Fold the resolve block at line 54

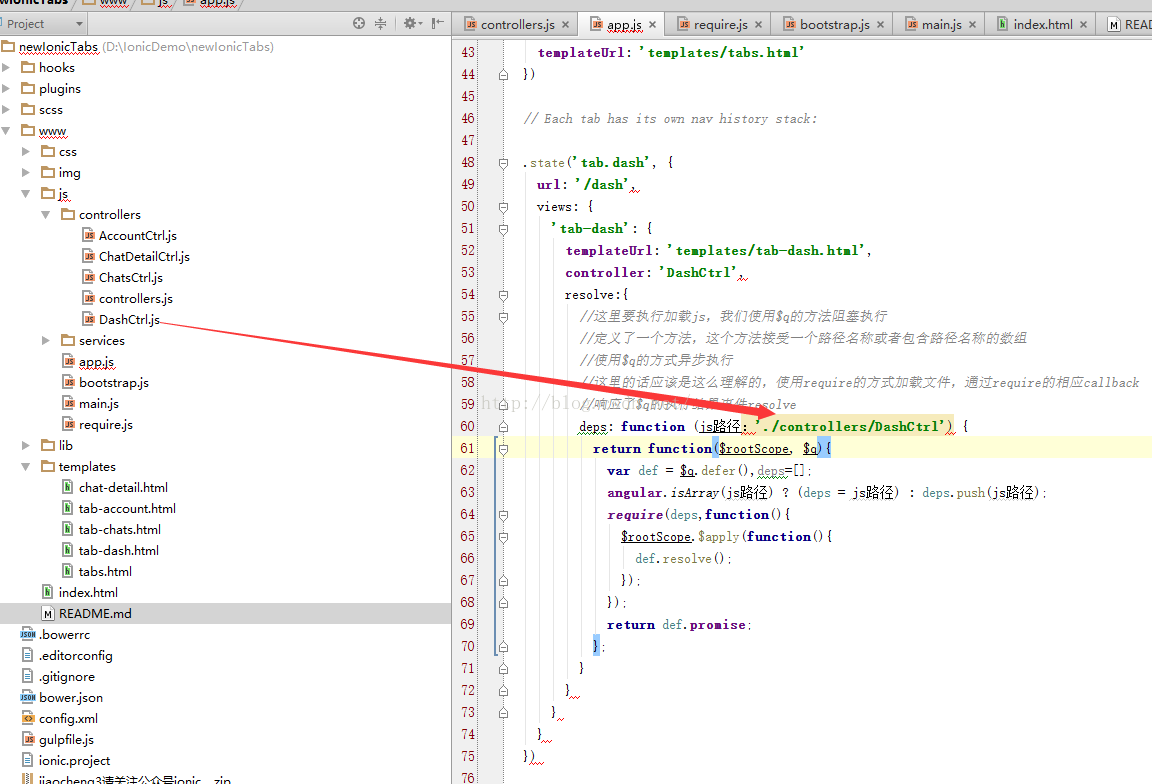(x=503, y=295)
